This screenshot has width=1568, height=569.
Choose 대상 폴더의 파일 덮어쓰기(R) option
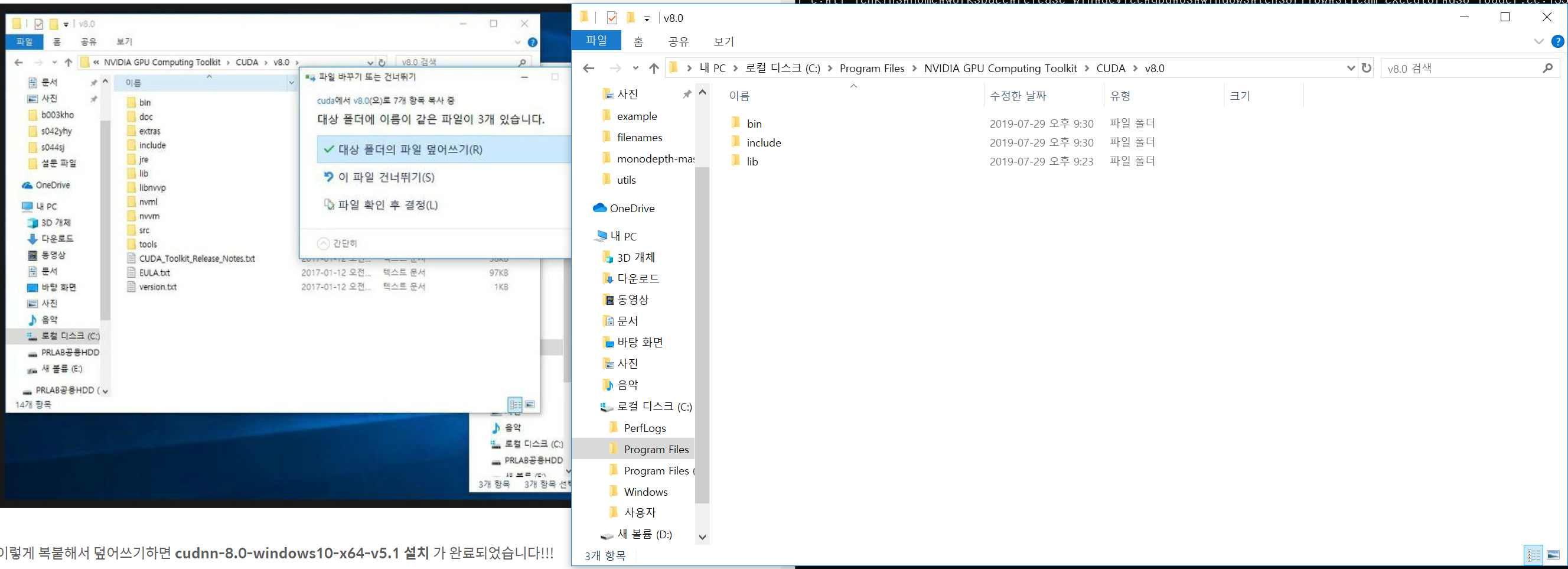click(444, 149)
